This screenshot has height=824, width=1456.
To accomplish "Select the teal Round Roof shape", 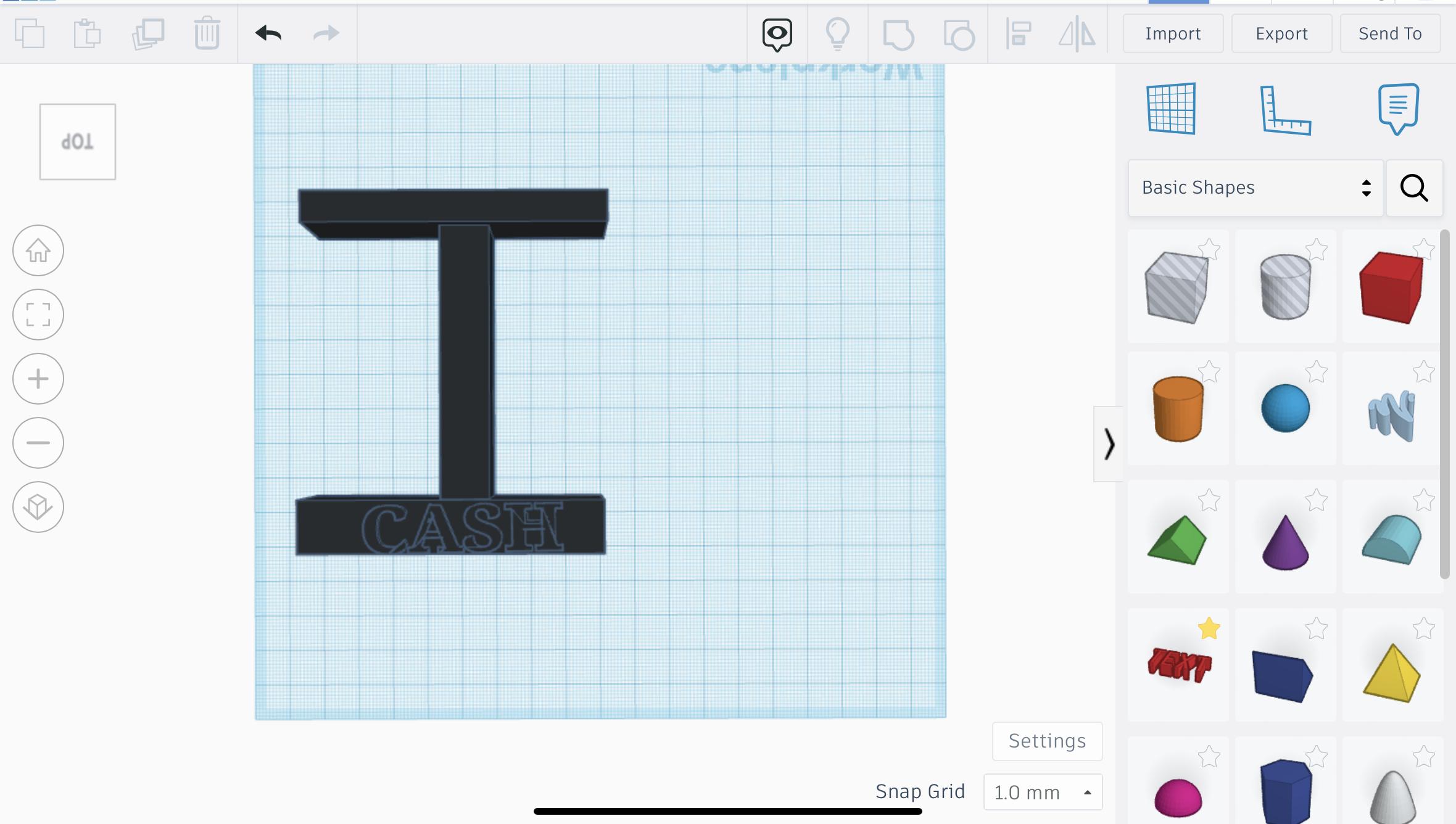I will (x=1391, y=540).
